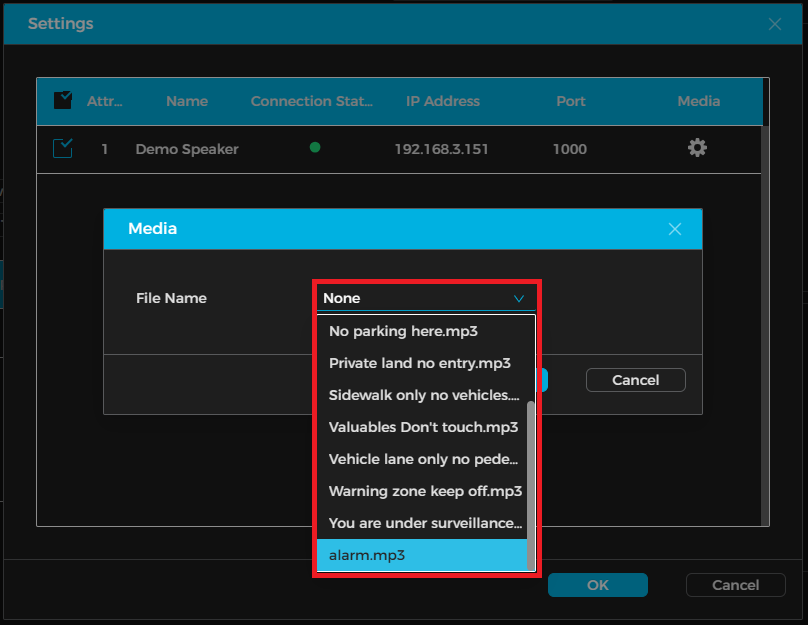Viewport: 808px width, 625px height.
Task: Close the Settings window
Action: coord(775,23)
